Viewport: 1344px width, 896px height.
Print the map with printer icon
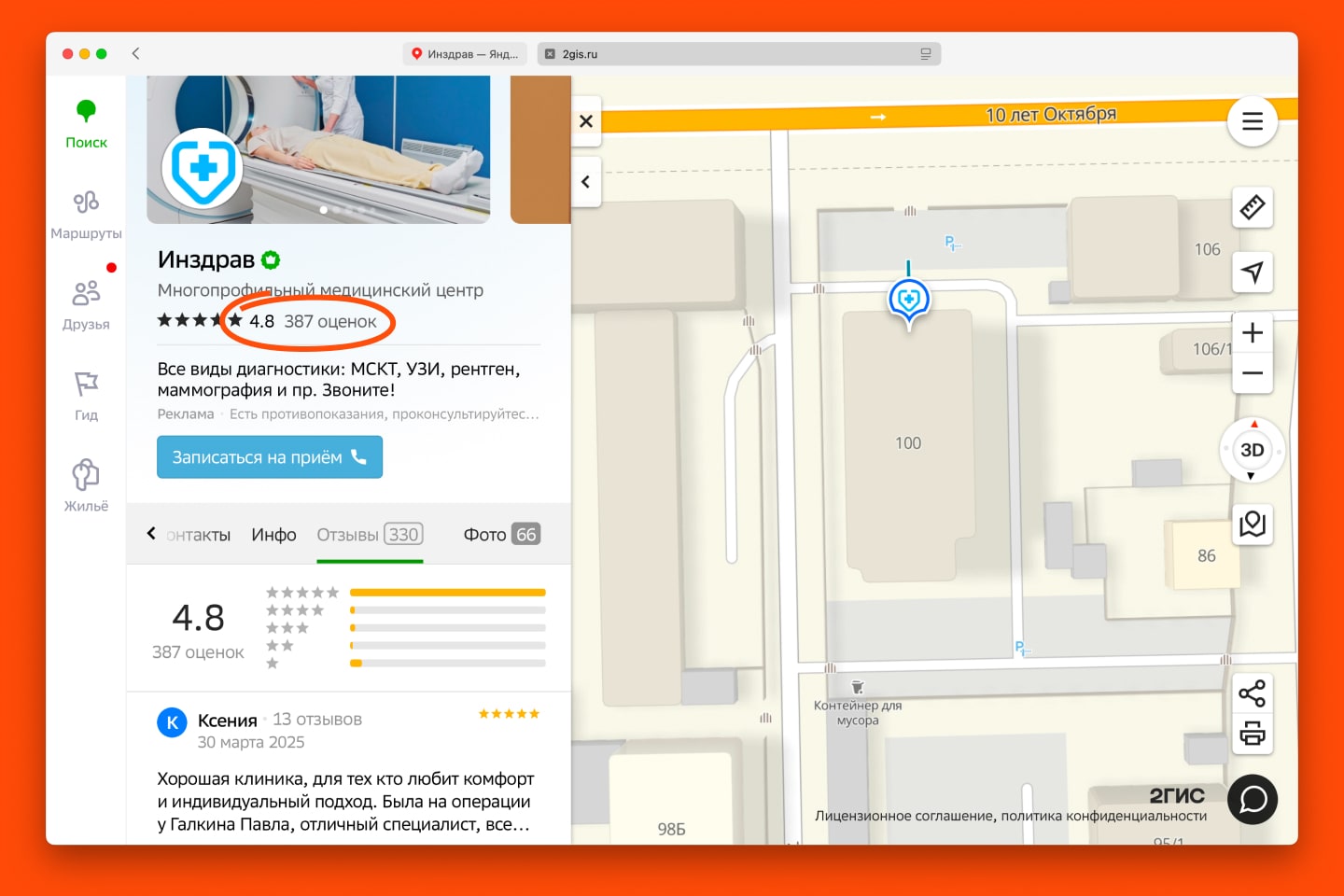(x=1253, y=734)
